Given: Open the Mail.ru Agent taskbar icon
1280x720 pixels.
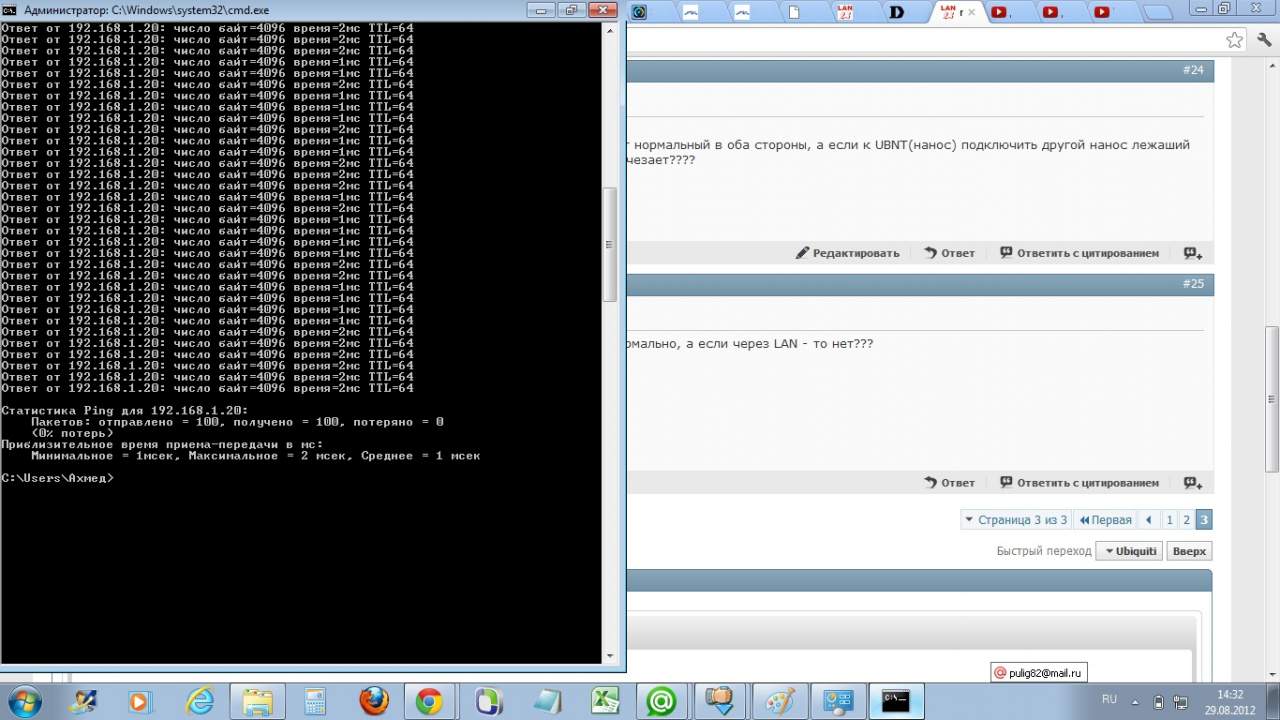Looking at the screenshot, I should pos(661,702).
